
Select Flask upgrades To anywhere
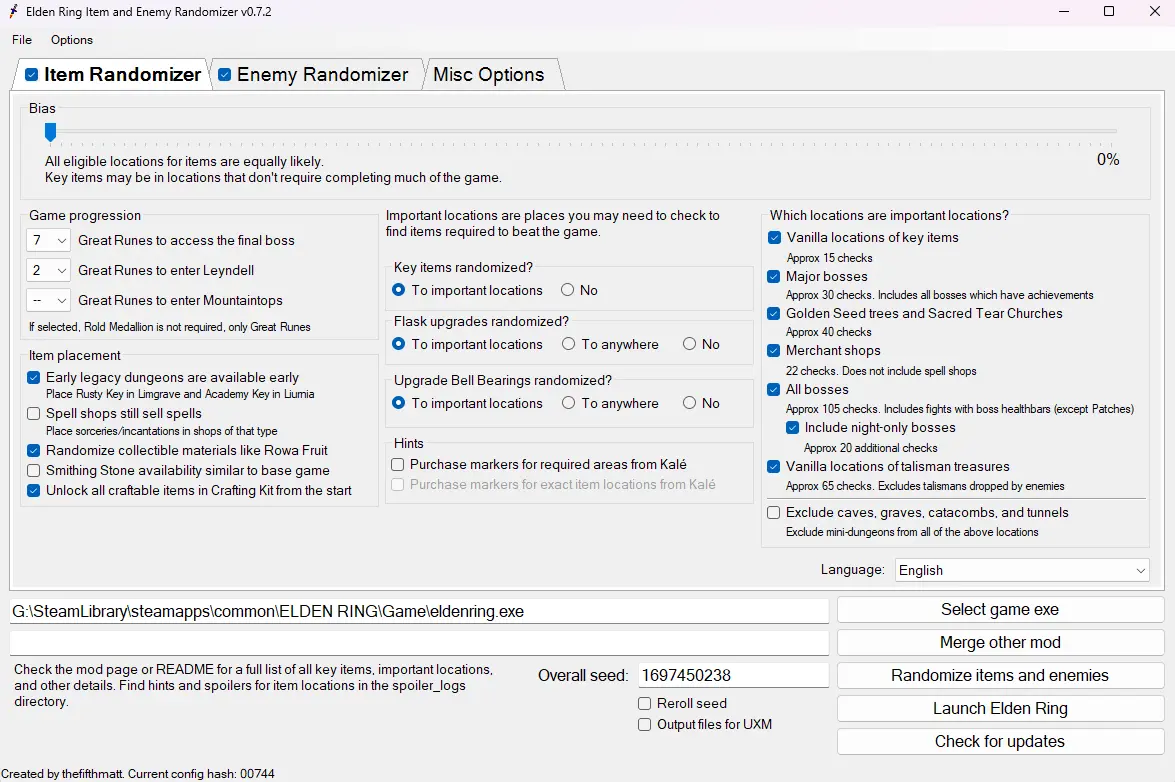tap(569, 344)
